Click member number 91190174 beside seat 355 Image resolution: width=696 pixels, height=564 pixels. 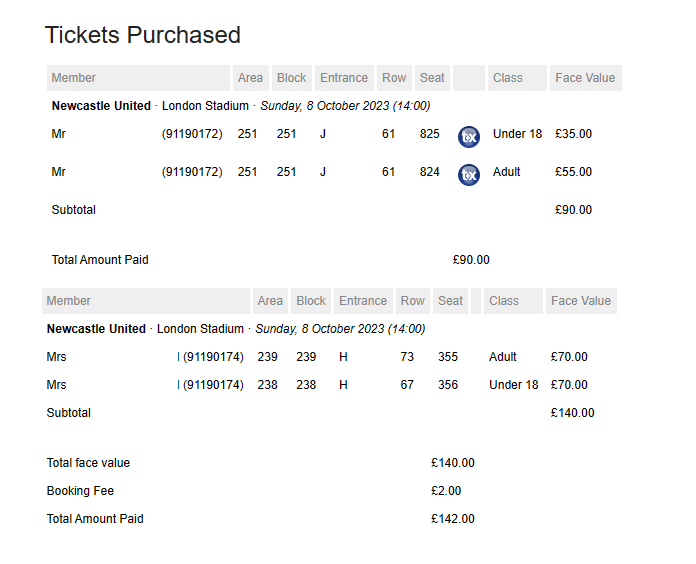213,357
